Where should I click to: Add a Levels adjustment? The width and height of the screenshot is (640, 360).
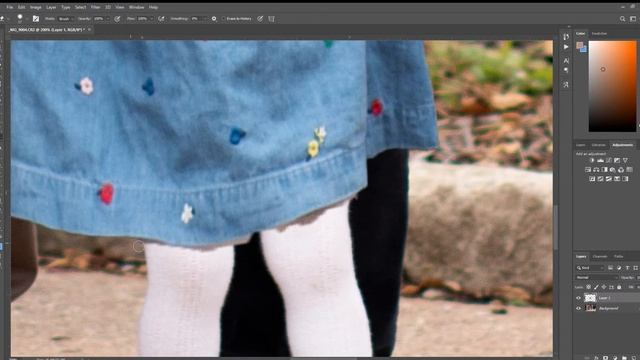click(x=600, y=160)
